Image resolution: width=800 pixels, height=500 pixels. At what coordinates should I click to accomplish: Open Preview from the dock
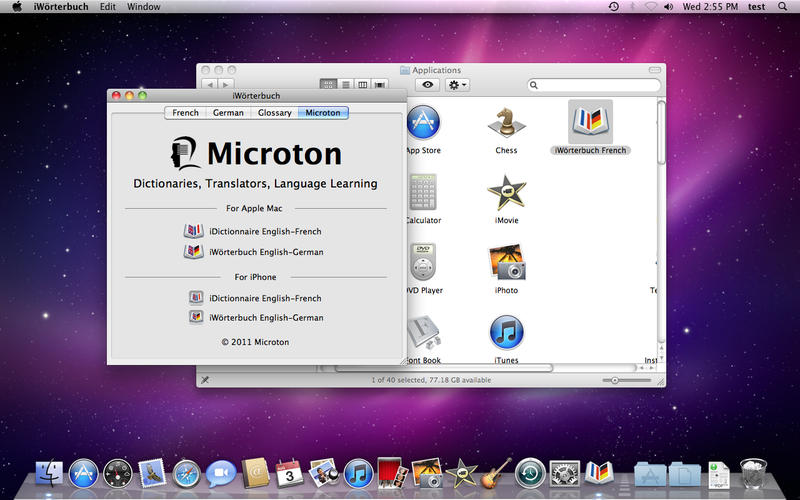click(x=324, y=472)
